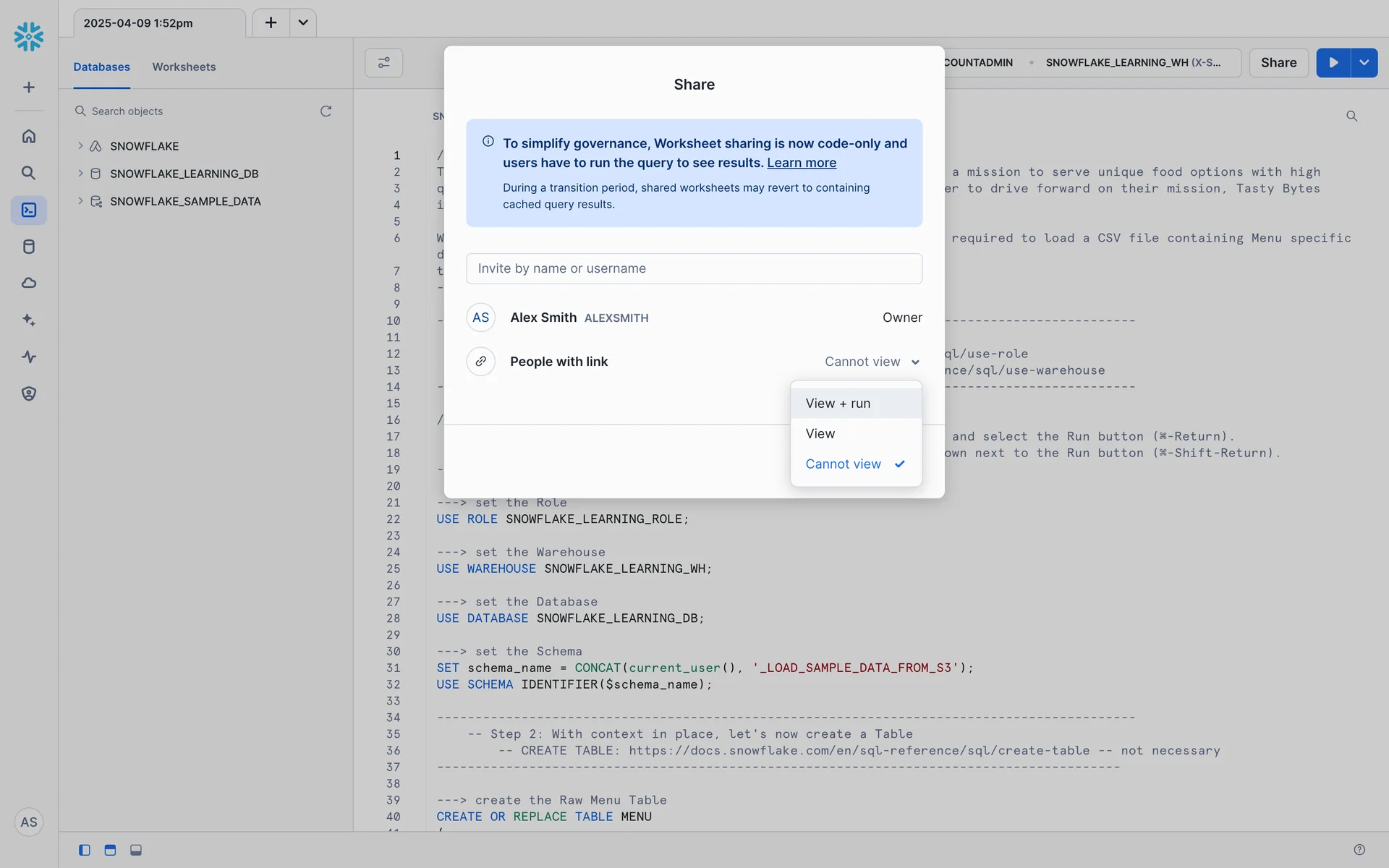1389x868 pixels.
Task: Choose 'View + run' from the menu
Action: pyautogui.click(x=838, y=404)
